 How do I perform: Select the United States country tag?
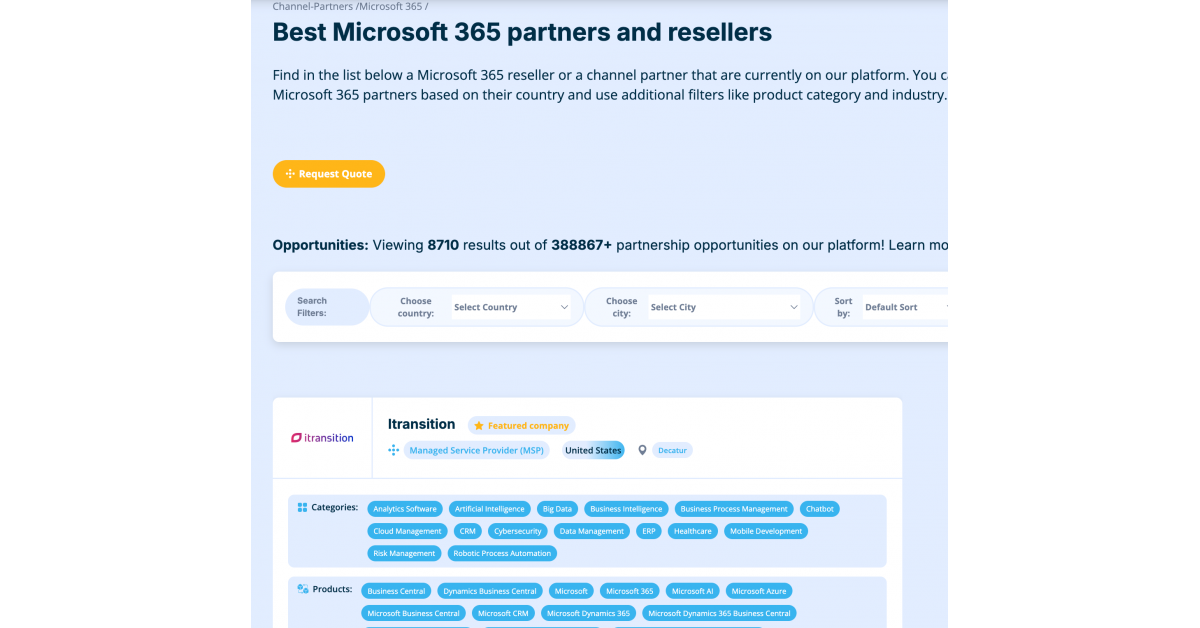[x=593, y=451]
